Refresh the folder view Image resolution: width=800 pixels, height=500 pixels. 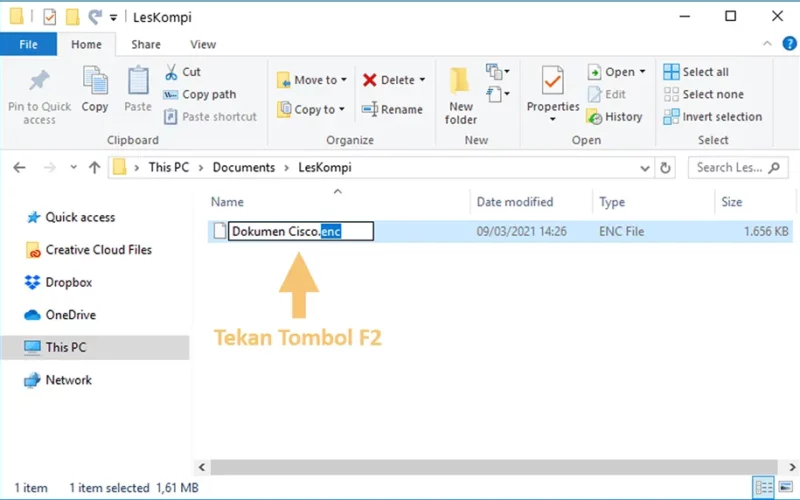(x=665, y=168)
